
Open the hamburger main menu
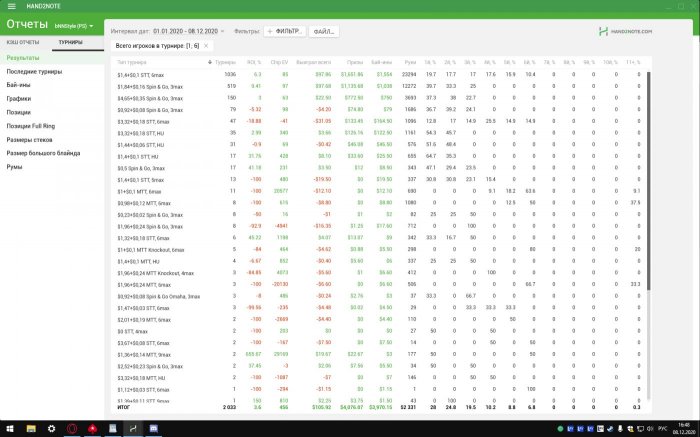12,6
